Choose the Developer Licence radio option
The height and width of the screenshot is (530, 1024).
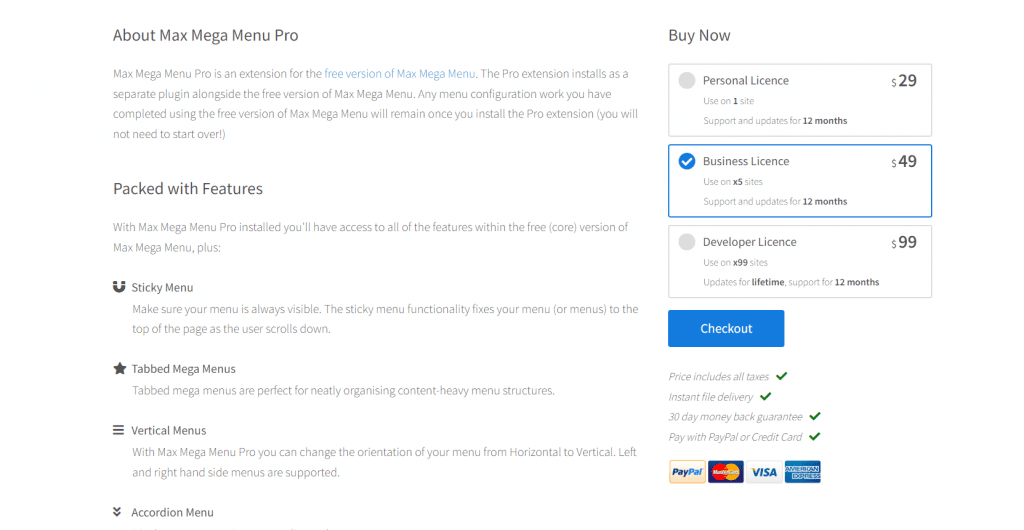(687, 242)
